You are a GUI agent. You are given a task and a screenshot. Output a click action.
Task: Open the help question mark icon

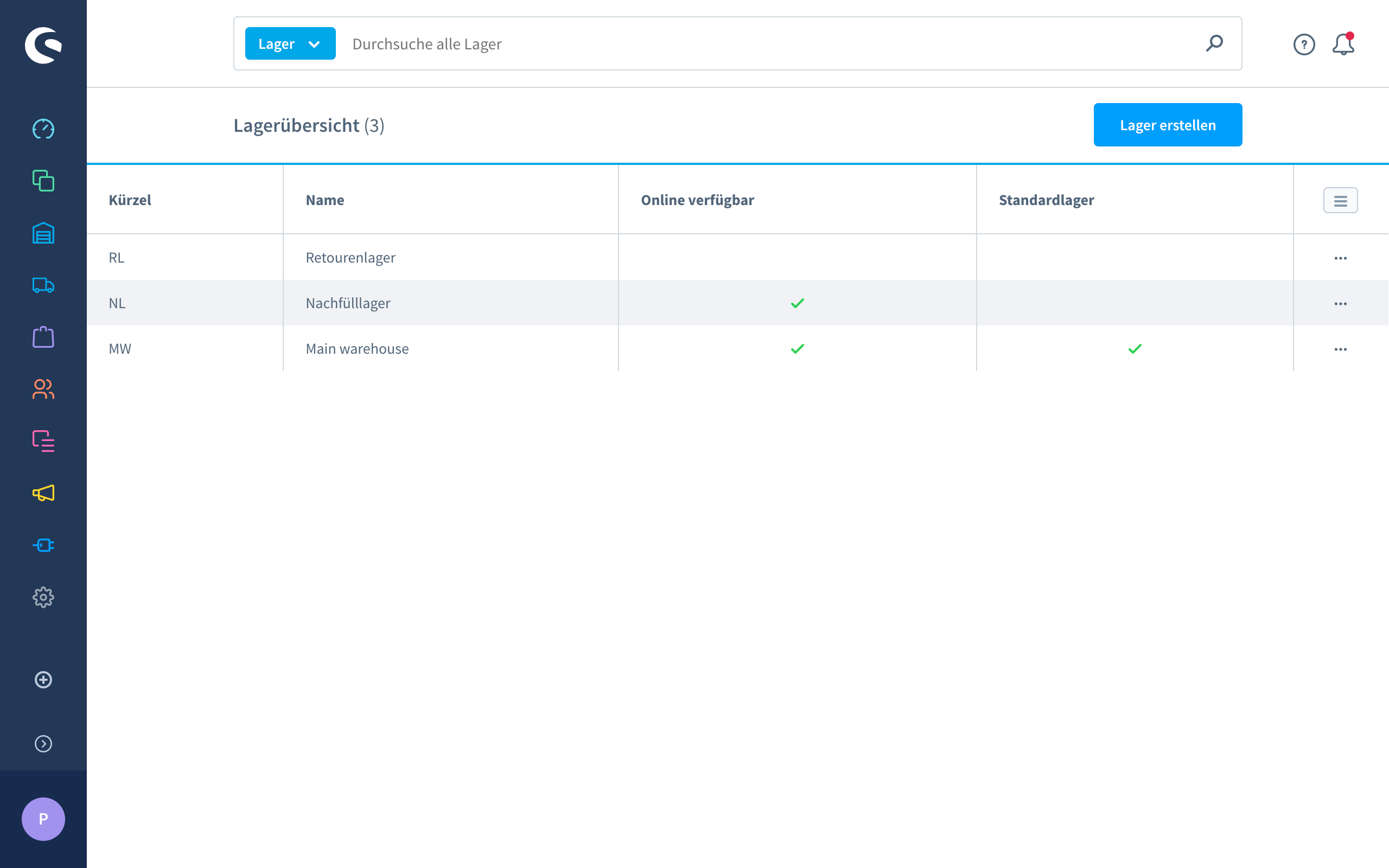[x=1304, y=44]
